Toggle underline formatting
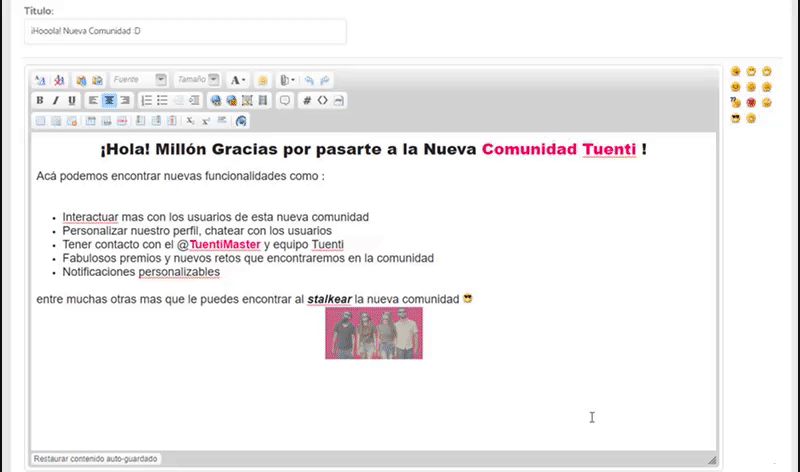The image size is (800, 472). tap(72, 101)
